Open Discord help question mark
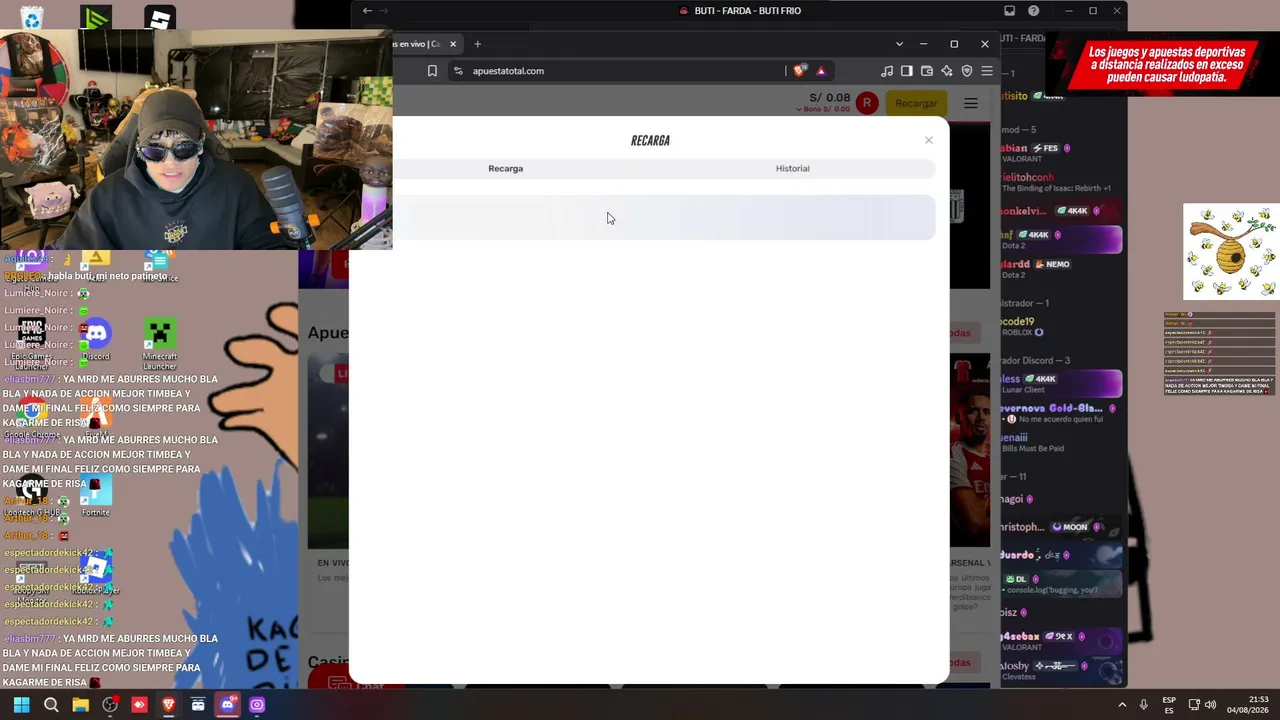This screenshot has height=720, width=1280. (1034, 11)
